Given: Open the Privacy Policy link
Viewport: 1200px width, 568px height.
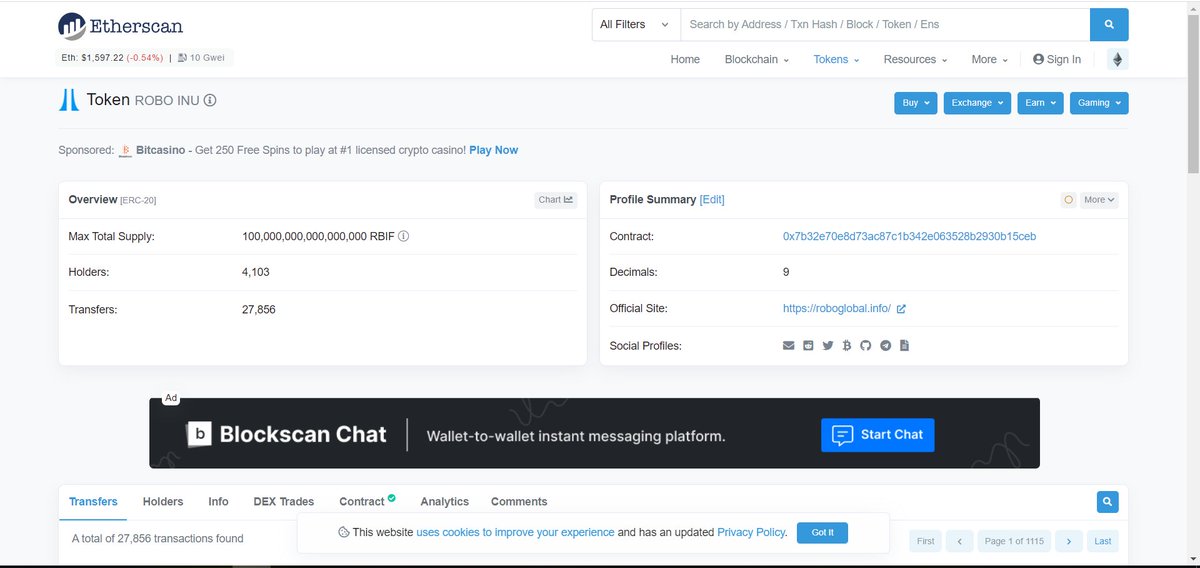Looking at the screenshot, I should tap(752, 533).
